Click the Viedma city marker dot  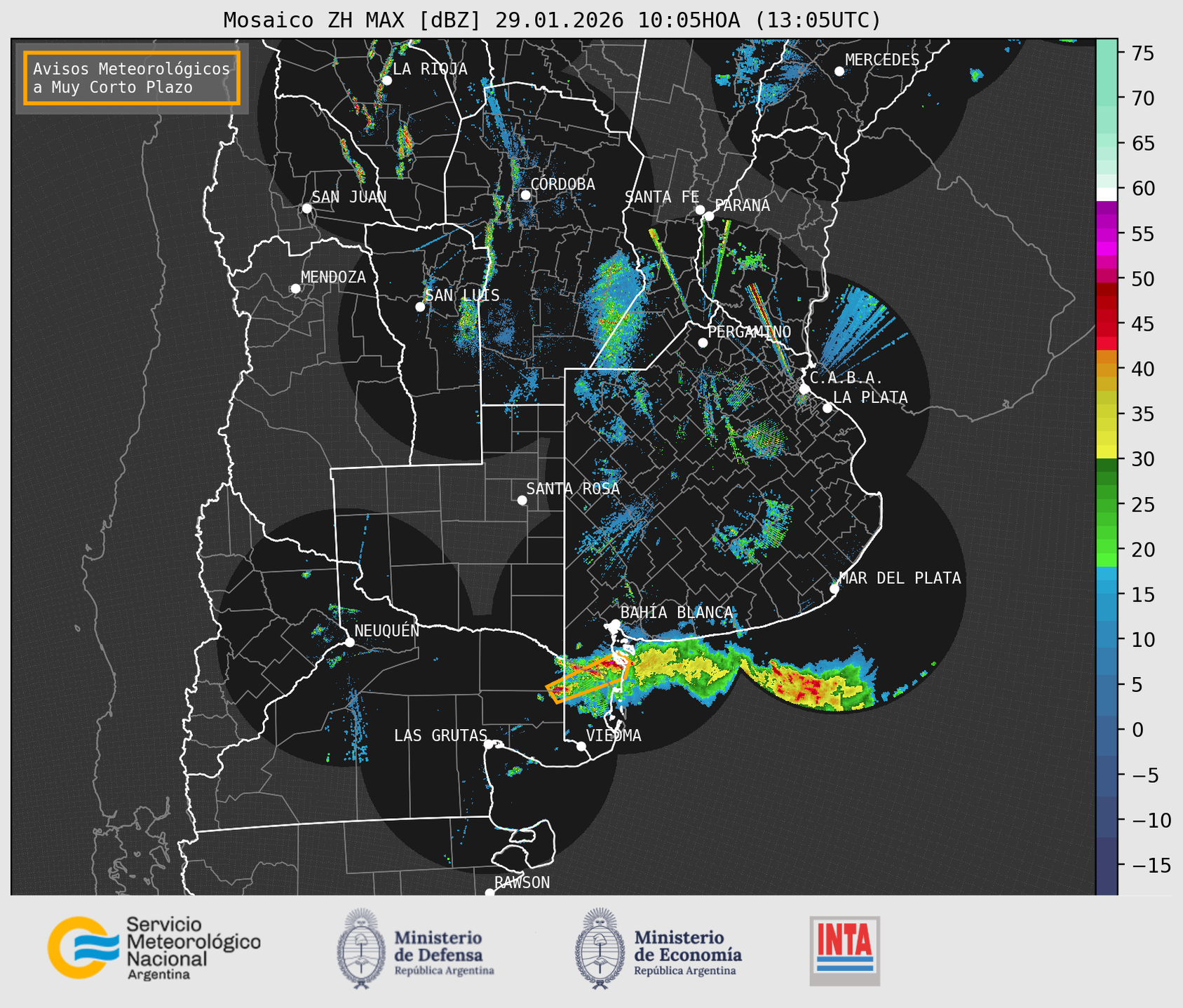click(x=581, y=746)
